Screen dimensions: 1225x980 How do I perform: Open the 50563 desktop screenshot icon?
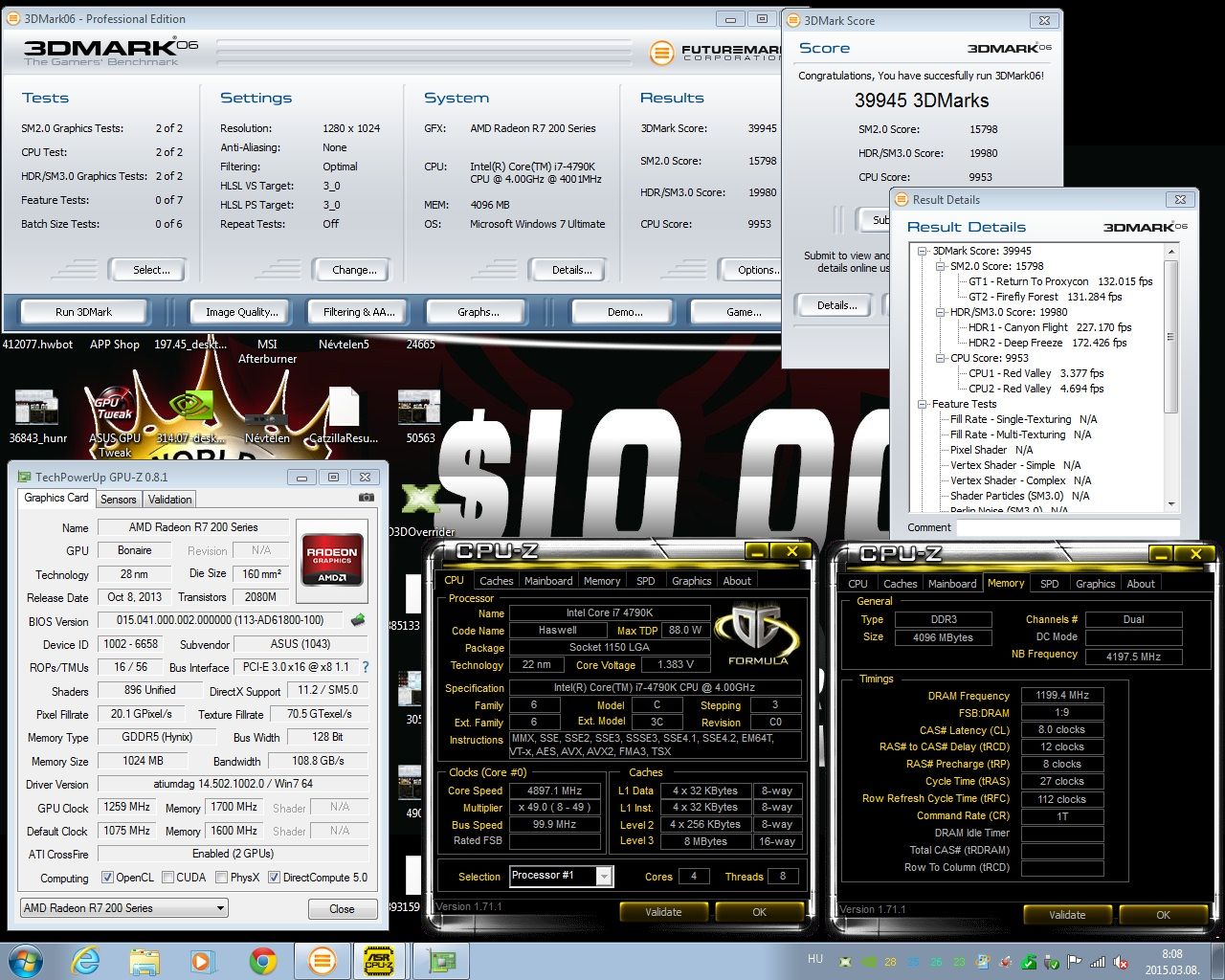click(x=420, y=417)
